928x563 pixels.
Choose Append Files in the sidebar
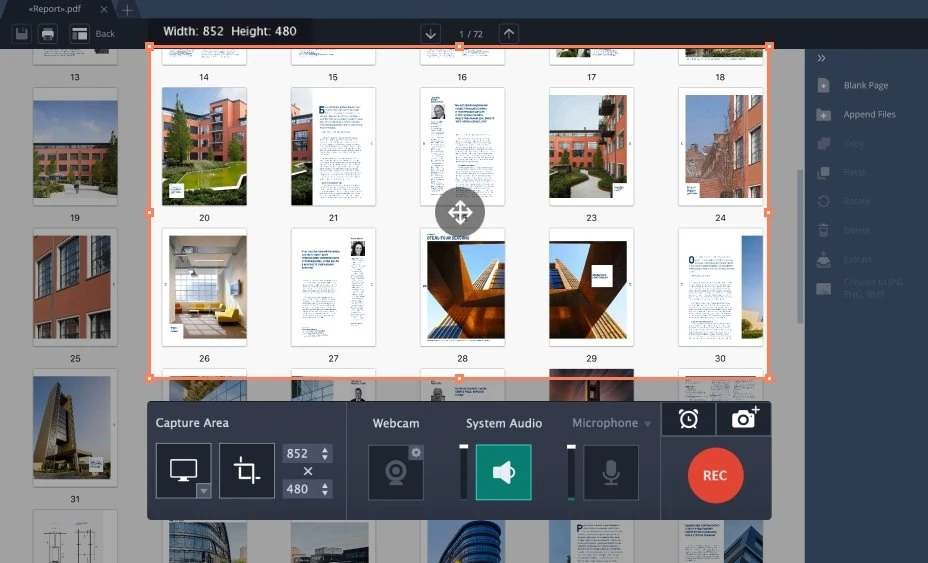[x=869, y=115]
